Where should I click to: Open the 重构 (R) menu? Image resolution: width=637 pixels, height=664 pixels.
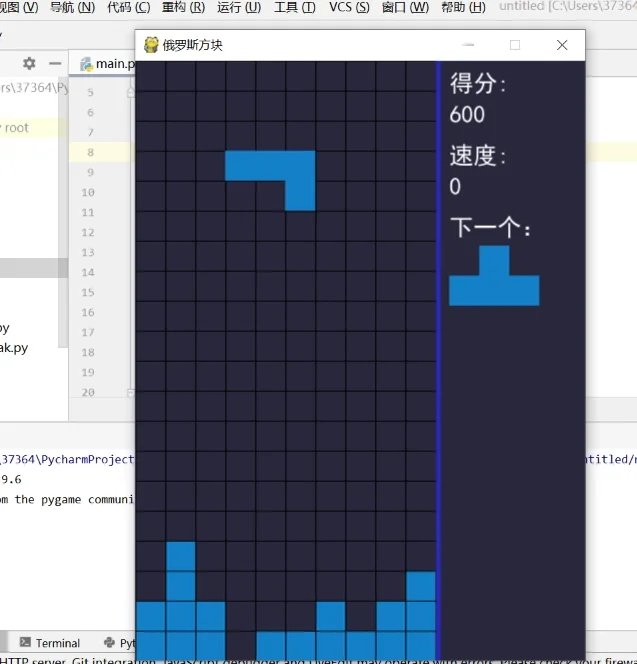[183, 7]
